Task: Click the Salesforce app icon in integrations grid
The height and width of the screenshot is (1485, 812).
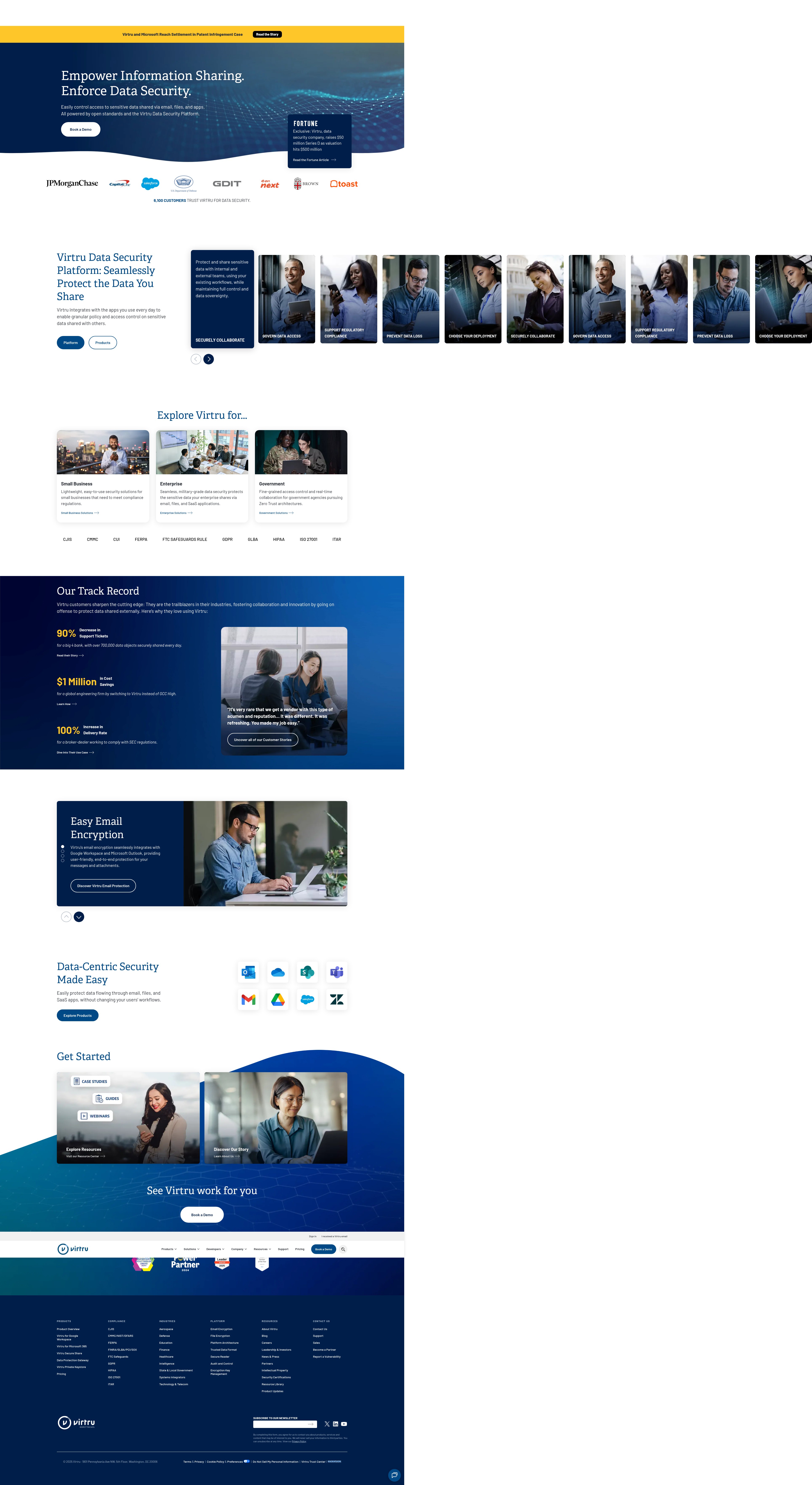Action: point(307,1000)
